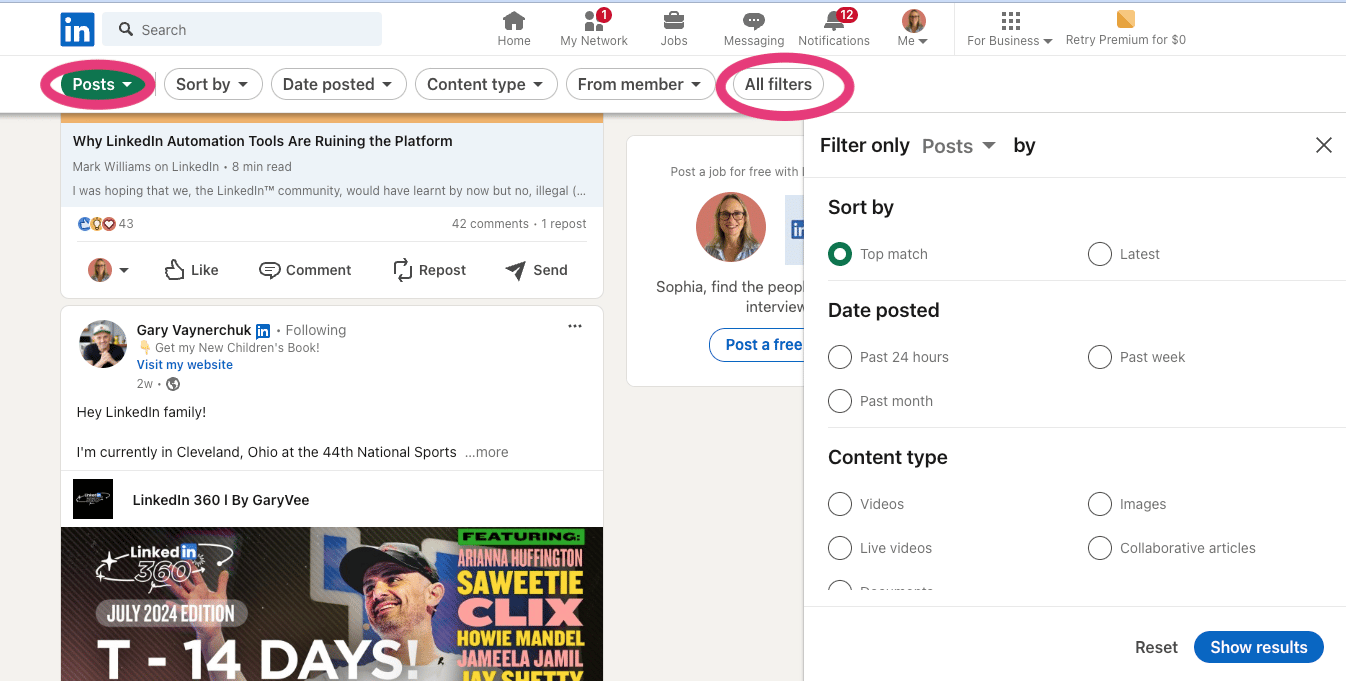Image resolution: width=1346 pixels, height=681 pixels.
Task: Click the globe visibility icon on Gary's post
Action: tap(173, 384)
